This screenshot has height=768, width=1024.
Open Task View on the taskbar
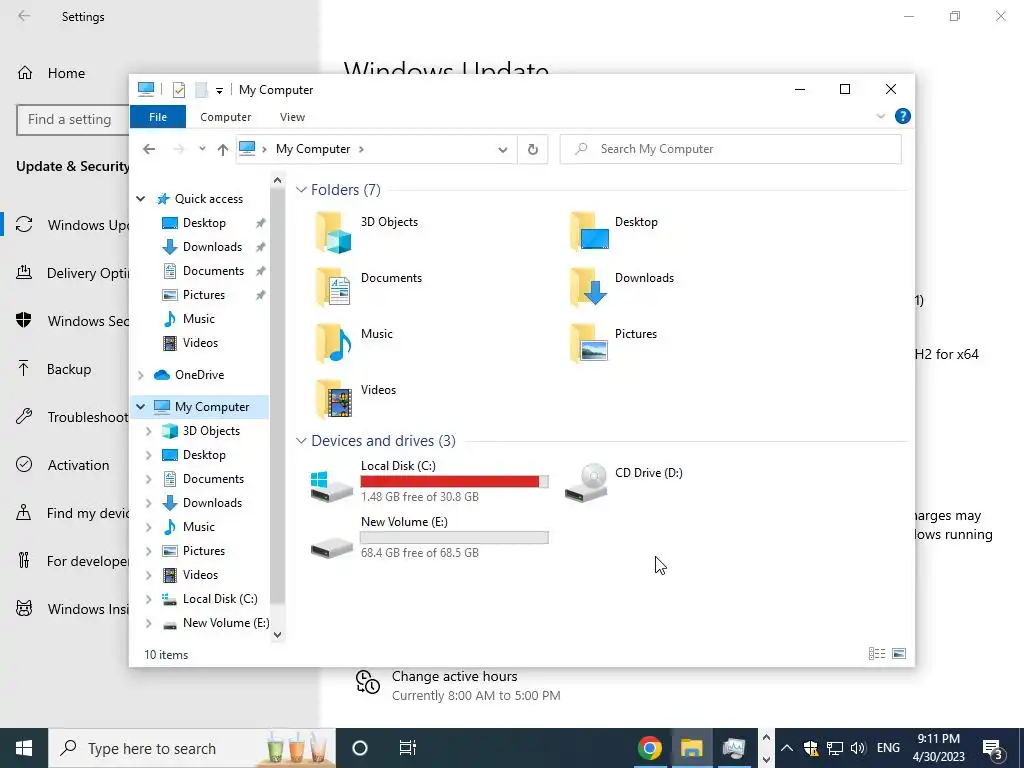click(408, 748)
